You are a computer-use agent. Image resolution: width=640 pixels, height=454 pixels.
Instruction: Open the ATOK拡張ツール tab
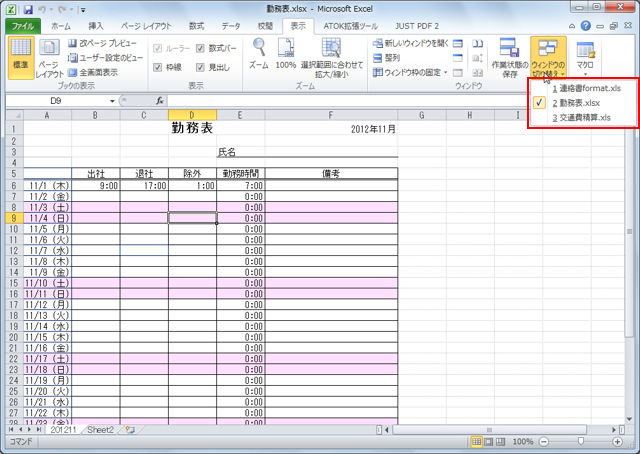[351, 26]
